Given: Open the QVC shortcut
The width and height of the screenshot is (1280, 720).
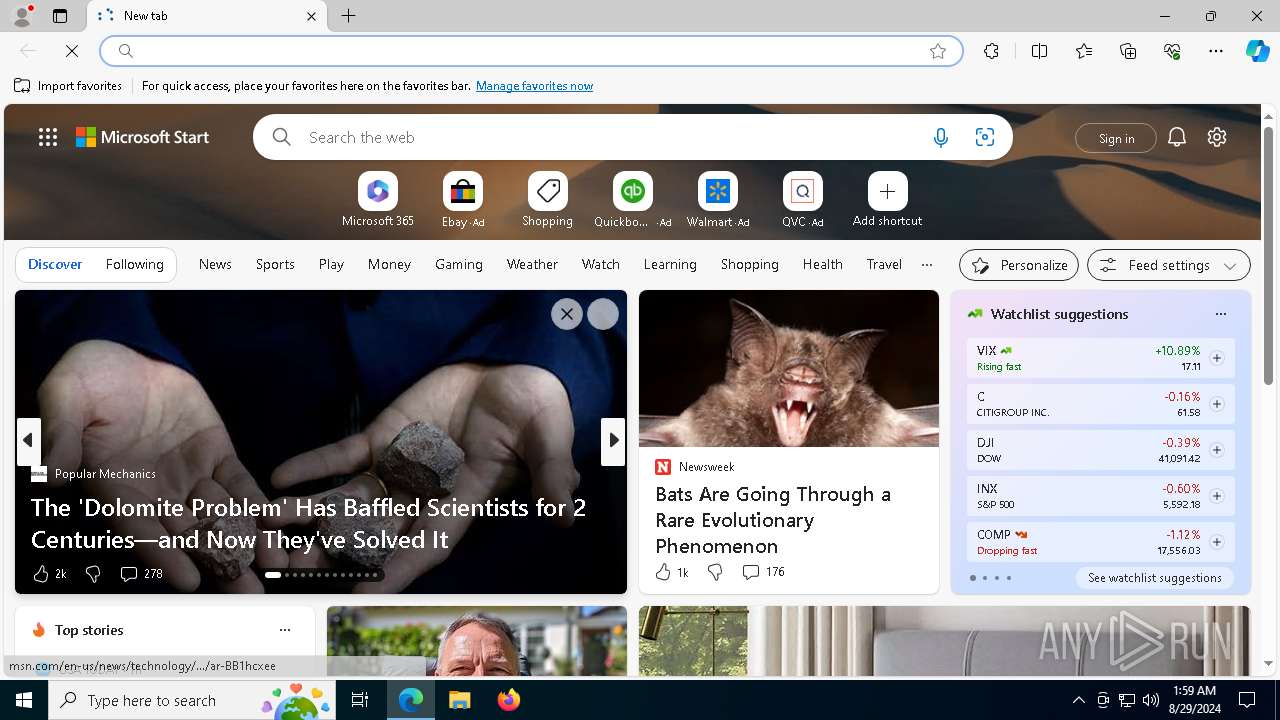Looking at the screenshot, I should [802, 200].
